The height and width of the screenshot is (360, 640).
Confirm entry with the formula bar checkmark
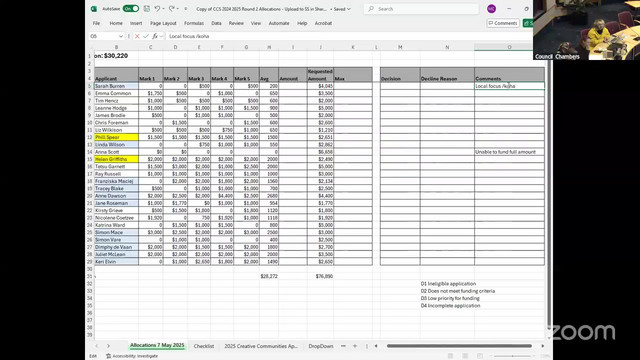(x=146, y=36)
